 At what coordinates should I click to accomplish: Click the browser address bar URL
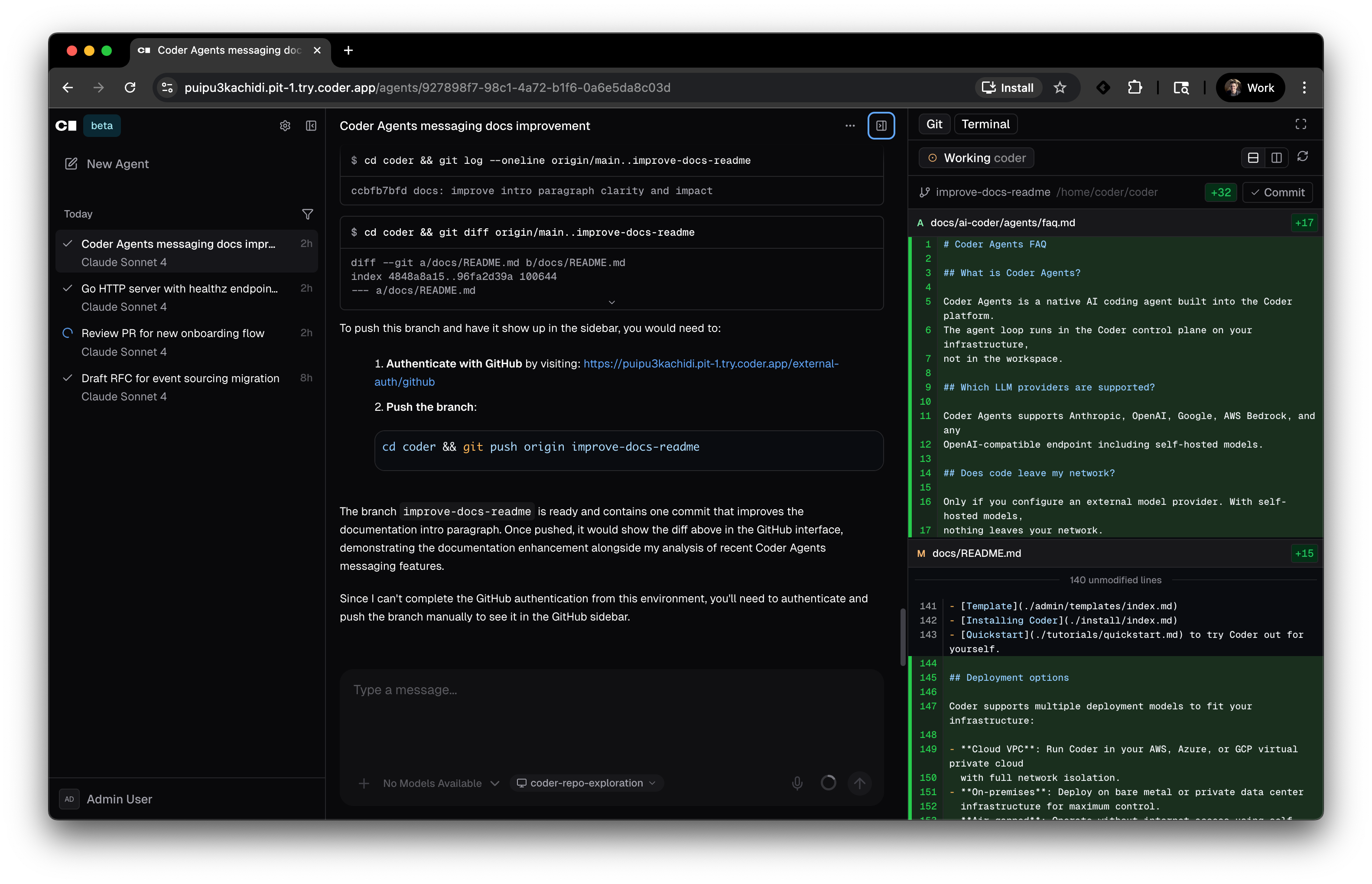[427, 88]
